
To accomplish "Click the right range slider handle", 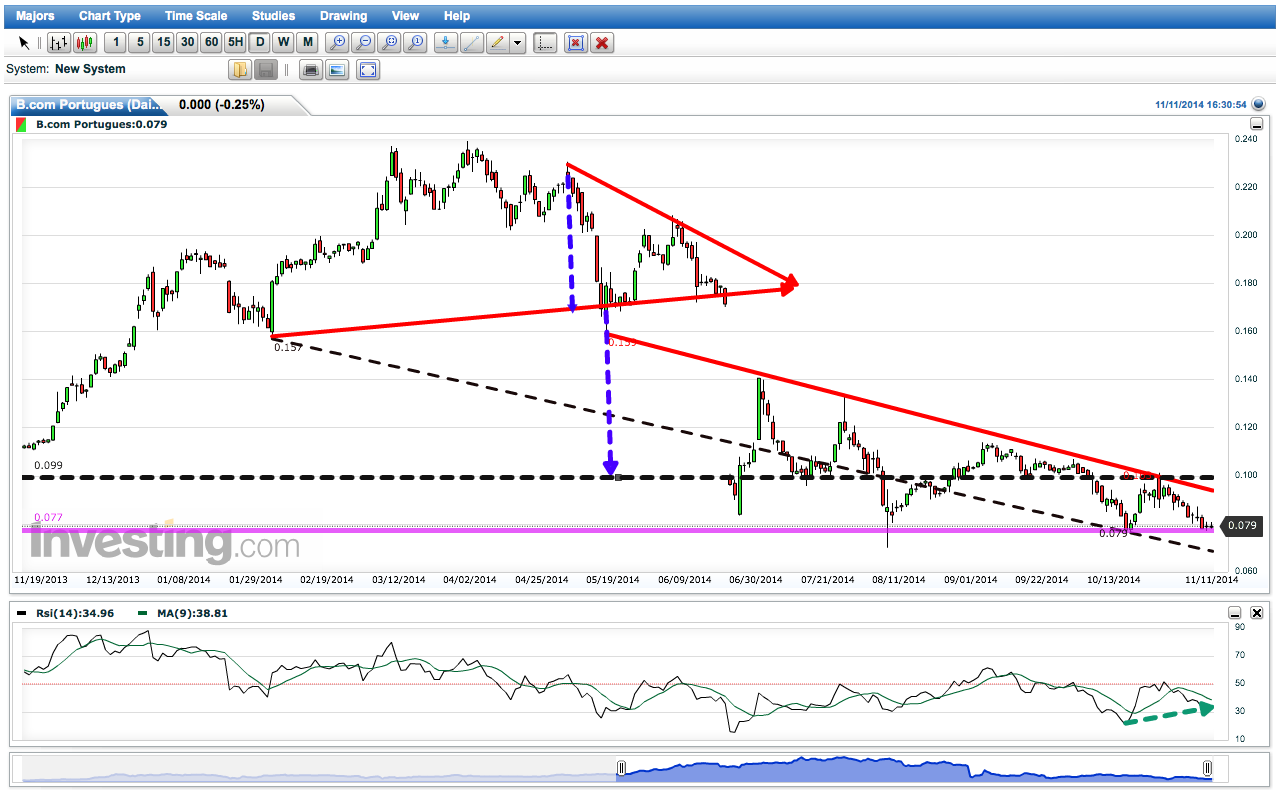I will 1207,768.
